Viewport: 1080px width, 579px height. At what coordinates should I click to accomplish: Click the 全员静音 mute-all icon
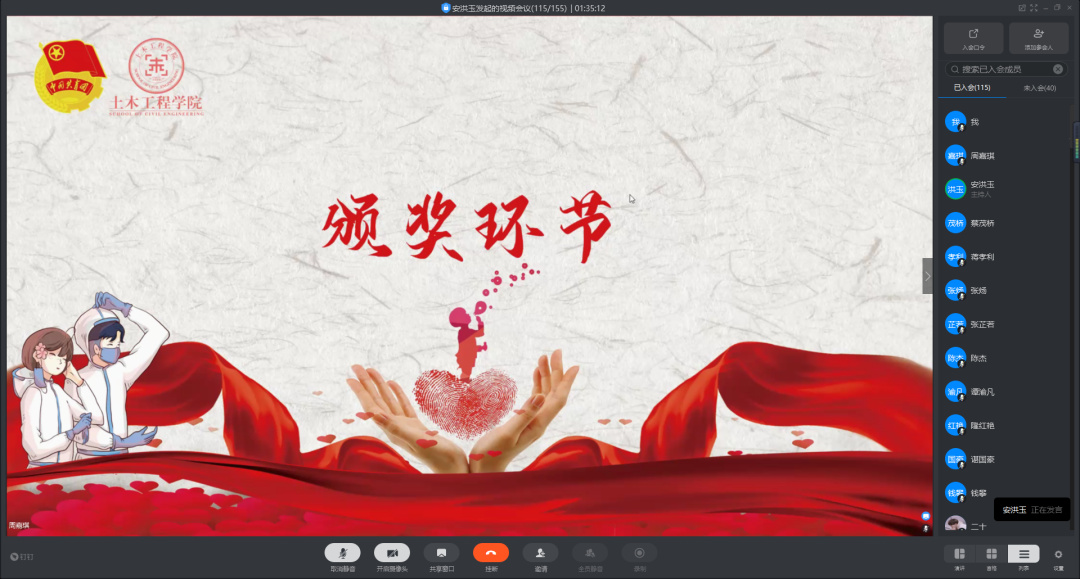[590, 553]
